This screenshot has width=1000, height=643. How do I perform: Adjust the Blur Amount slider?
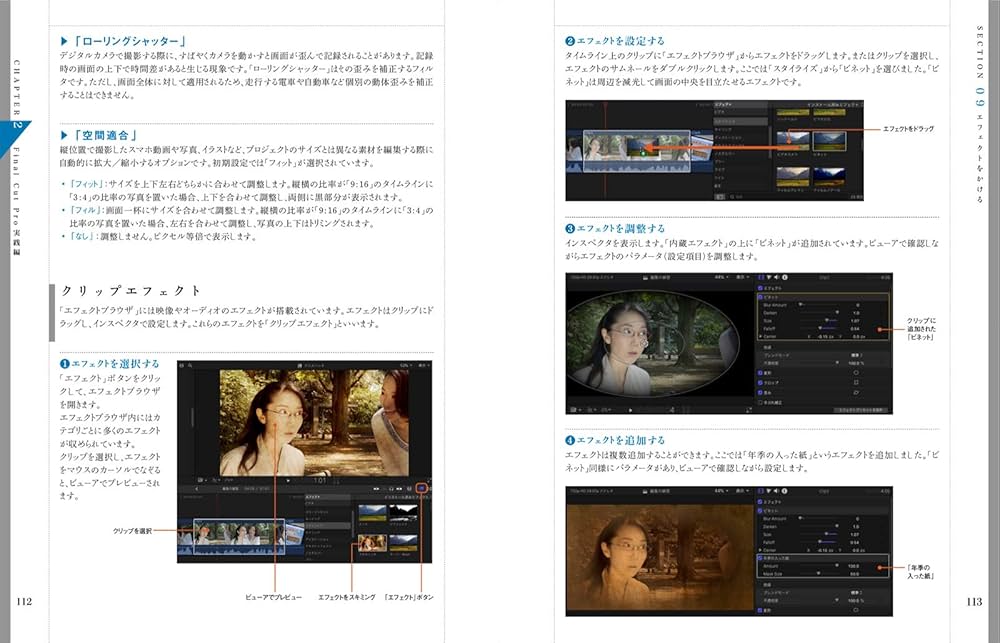point(801,304)
